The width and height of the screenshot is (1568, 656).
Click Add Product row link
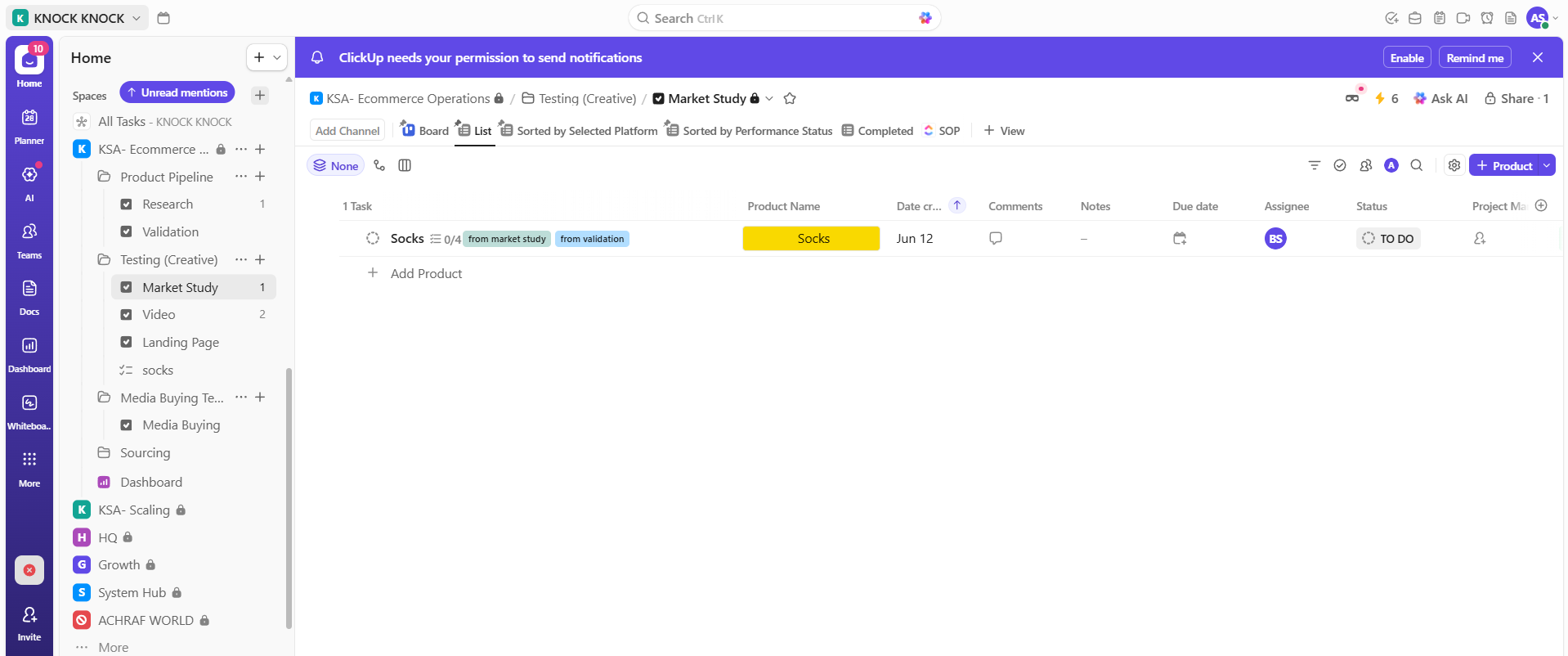pos(425,274)
